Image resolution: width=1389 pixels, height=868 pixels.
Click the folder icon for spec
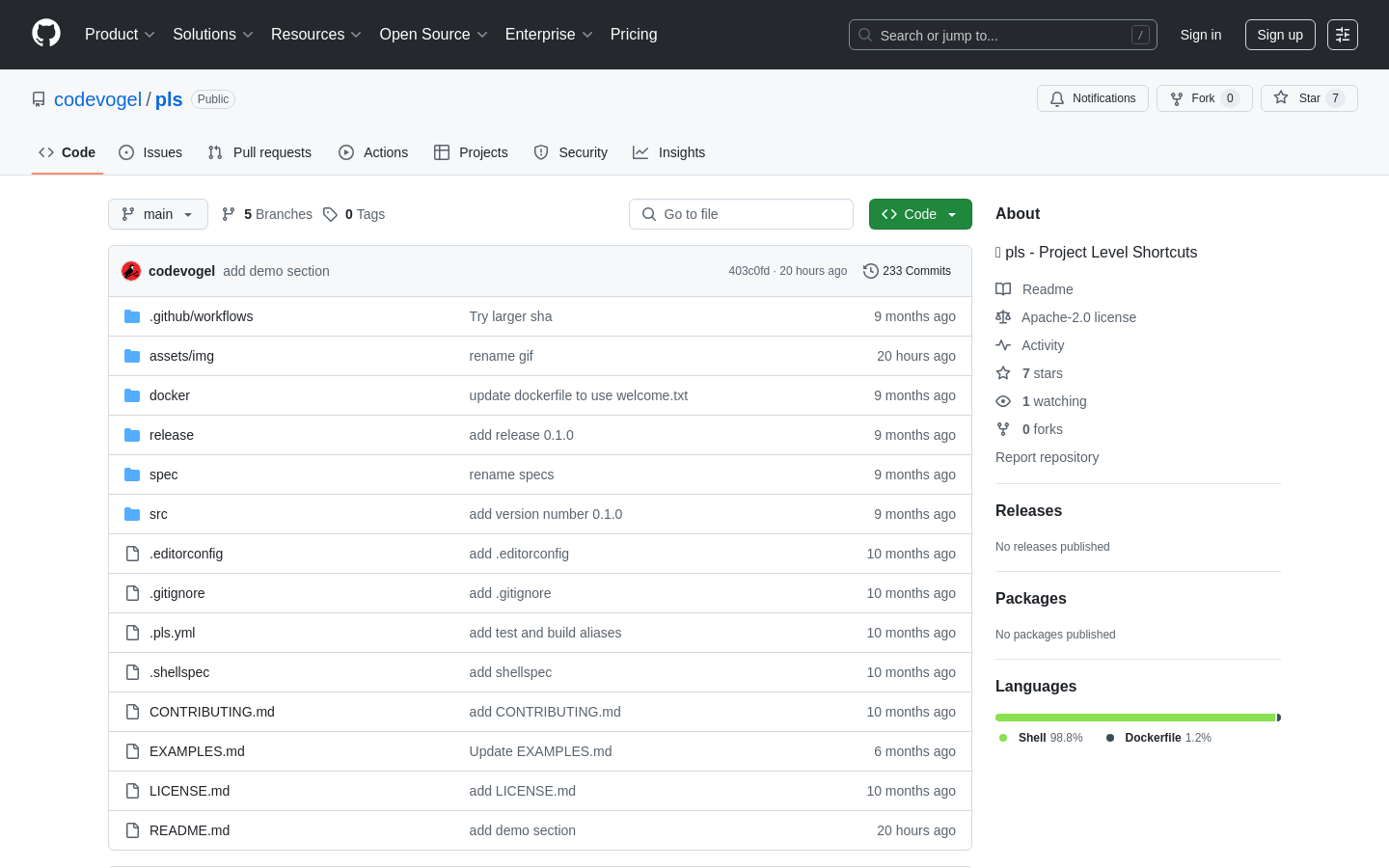pos(132,475)
